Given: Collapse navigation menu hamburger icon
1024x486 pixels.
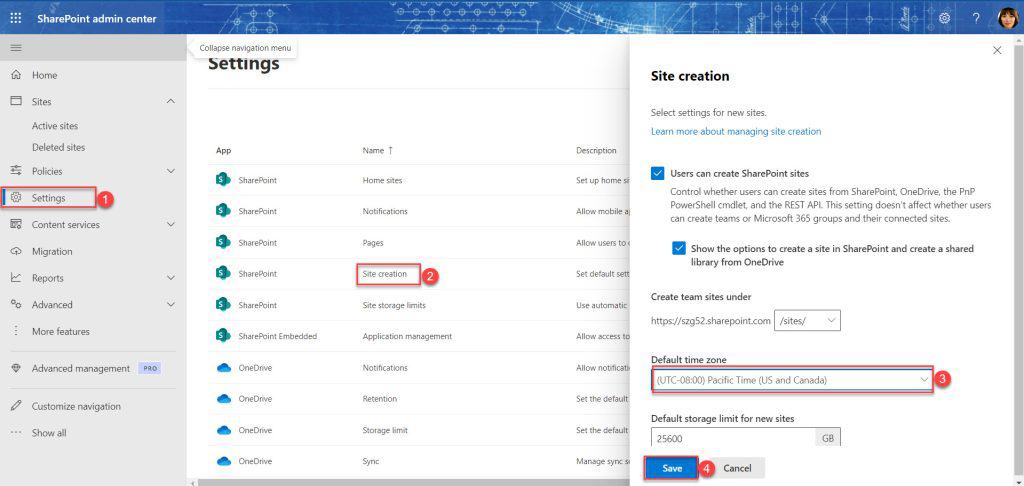Looking at the screenshot, I should tap(16, 48).
